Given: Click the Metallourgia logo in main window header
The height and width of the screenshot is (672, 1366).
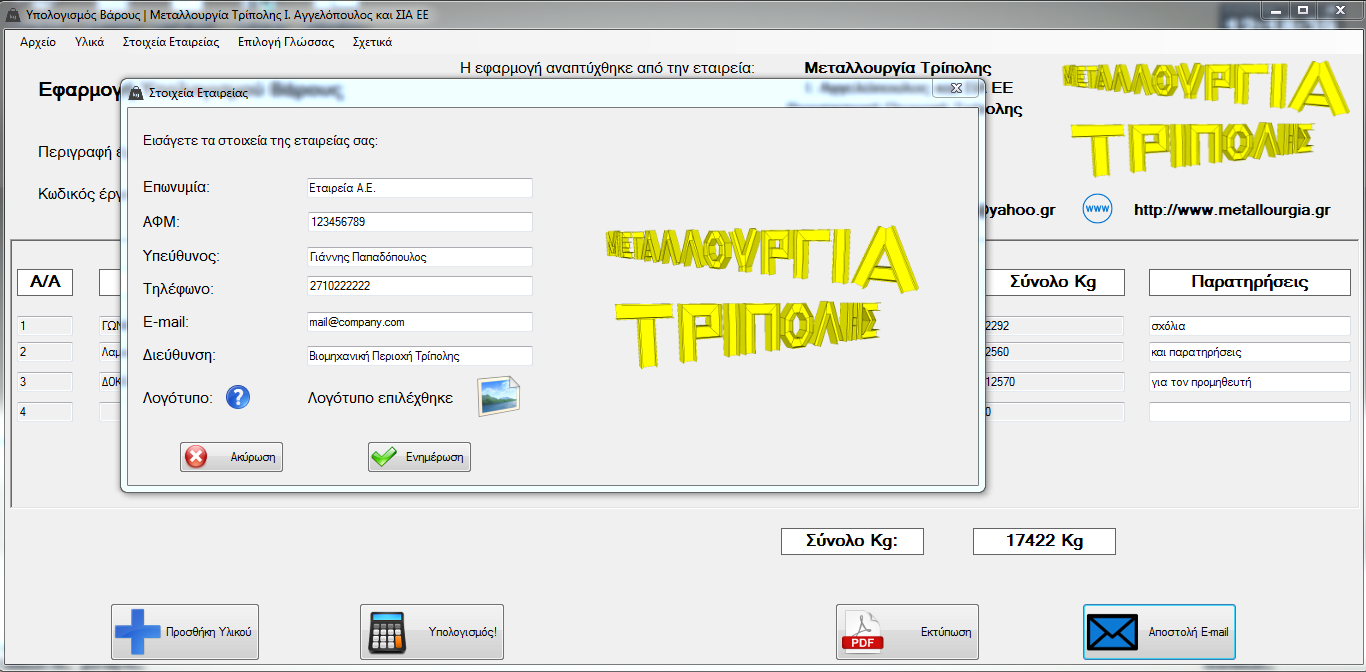Looking at the screenshot, I should point(1203,118).
